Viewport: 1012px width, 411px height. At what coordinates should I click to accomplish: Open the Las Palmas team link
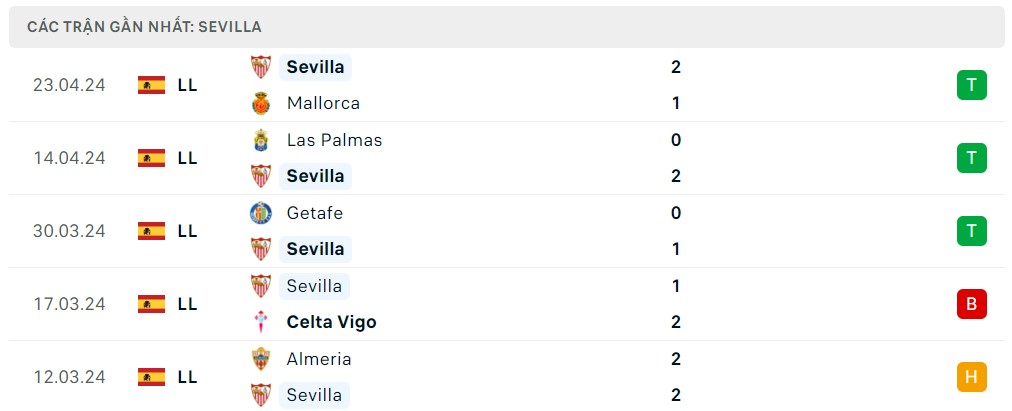334,140
